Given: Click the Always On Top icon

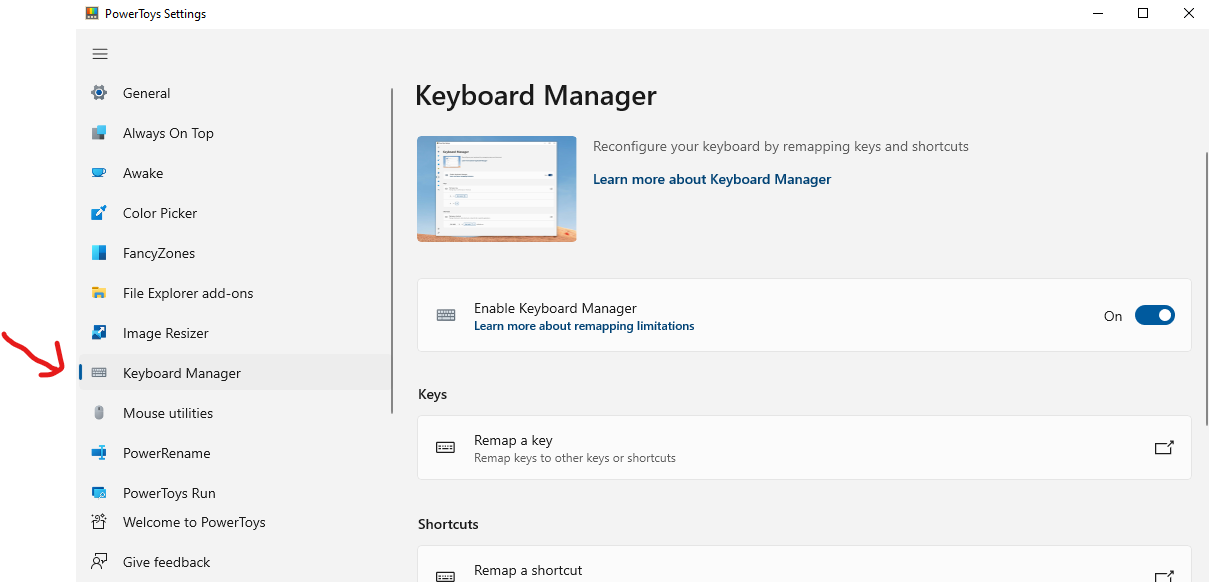Looking at the screenshot, I should (99, 133).
